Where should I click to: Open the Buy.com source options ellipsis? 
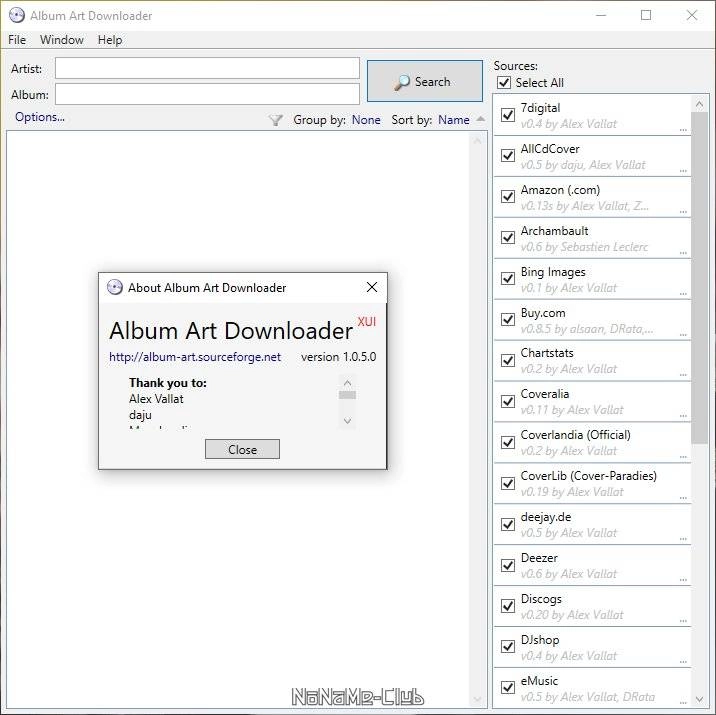tap(683, 335)
